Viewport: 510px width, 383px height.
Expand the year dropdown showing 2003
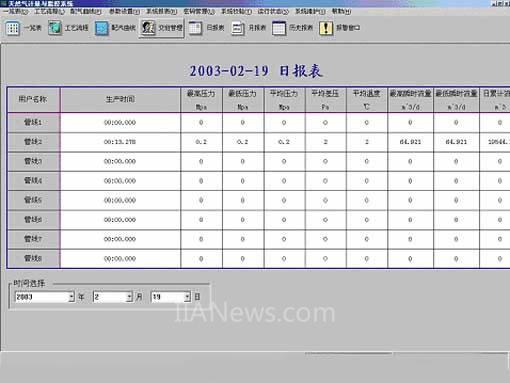pos(72,297)
